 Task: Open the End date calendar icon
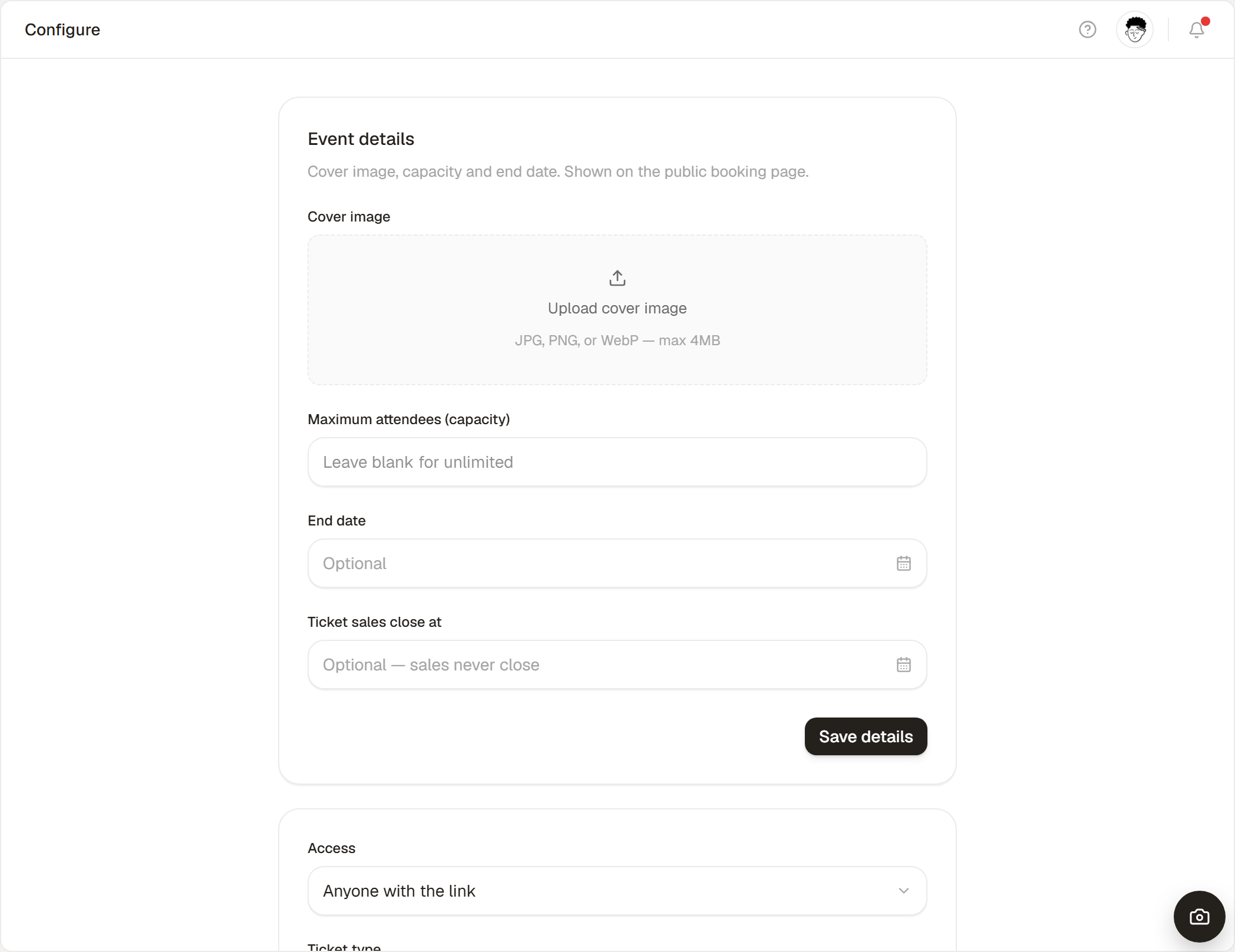point(903,563)
